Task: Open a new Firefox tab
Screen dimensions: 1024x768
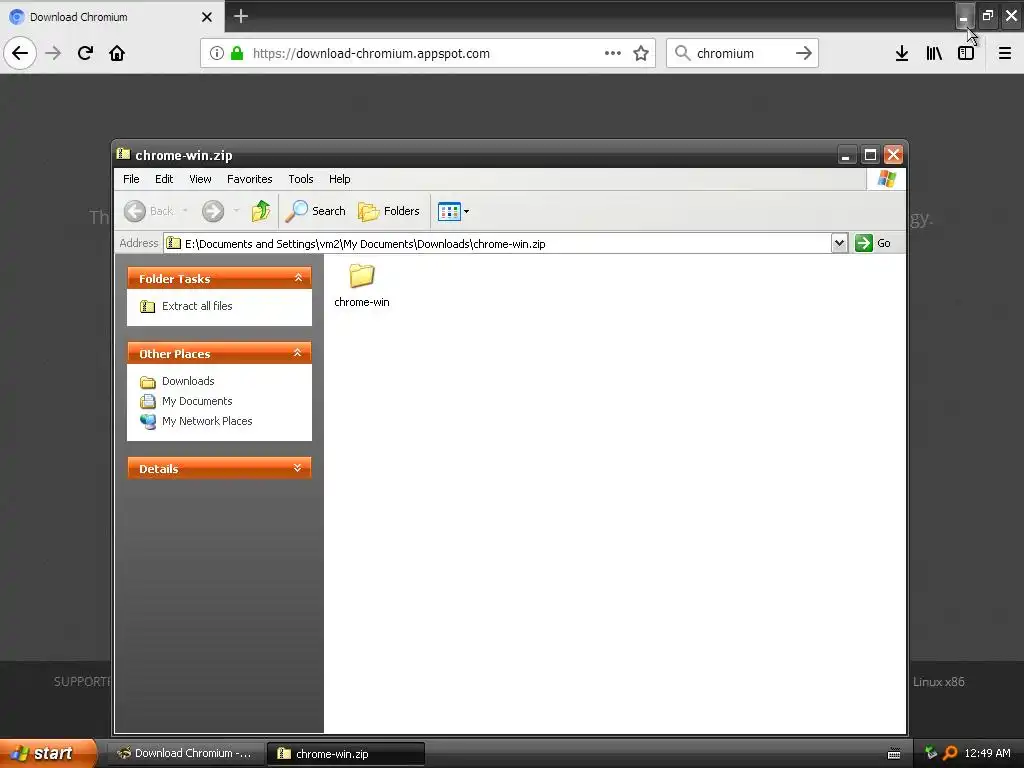Action: [x=241, y=16]
